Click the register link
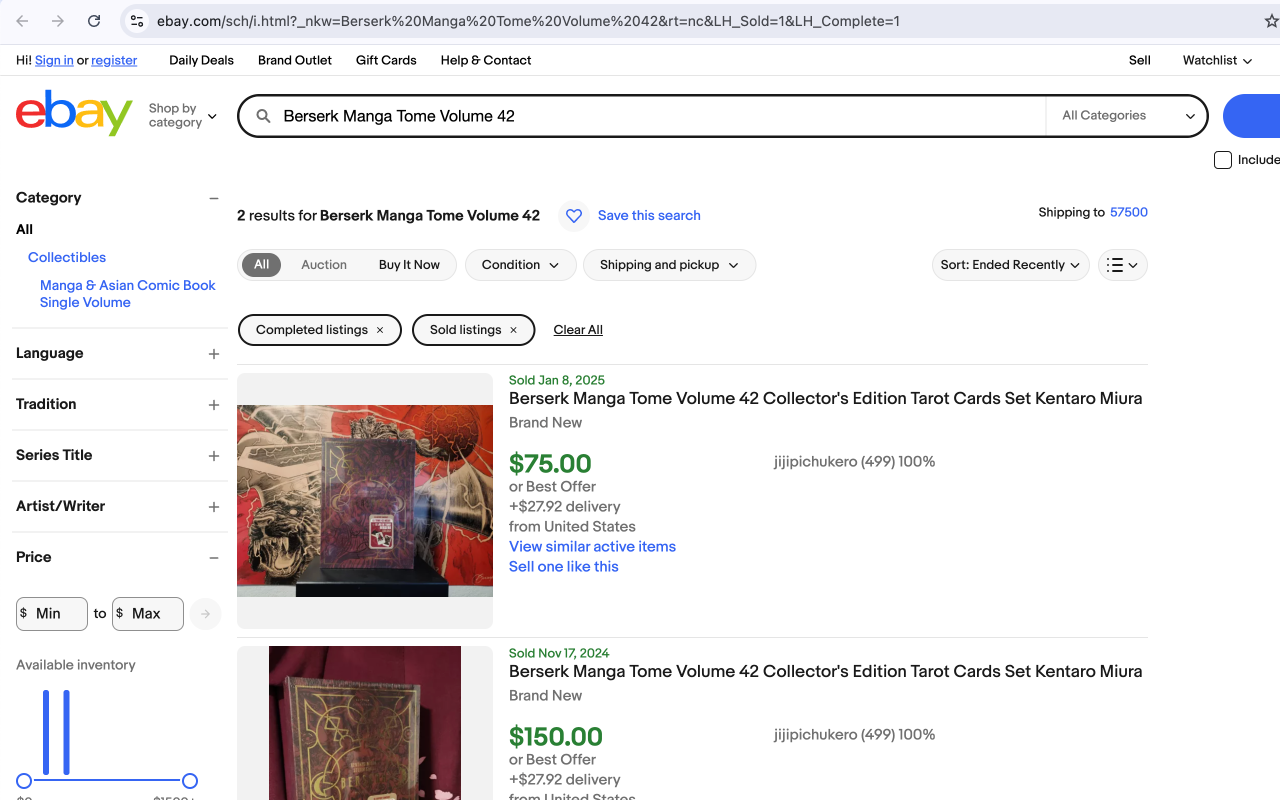This screenshot has height=800, width=1280. (114, 60)
